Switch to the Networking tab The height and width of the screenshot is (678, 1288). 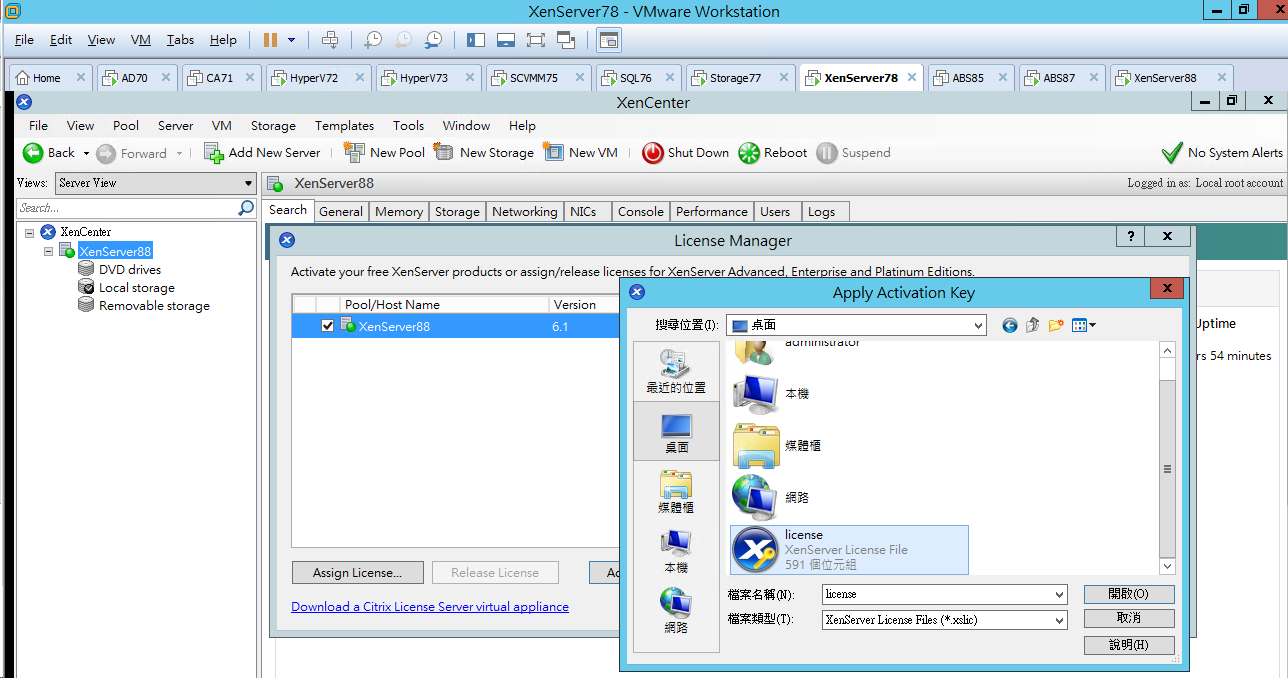pos(525,212)
